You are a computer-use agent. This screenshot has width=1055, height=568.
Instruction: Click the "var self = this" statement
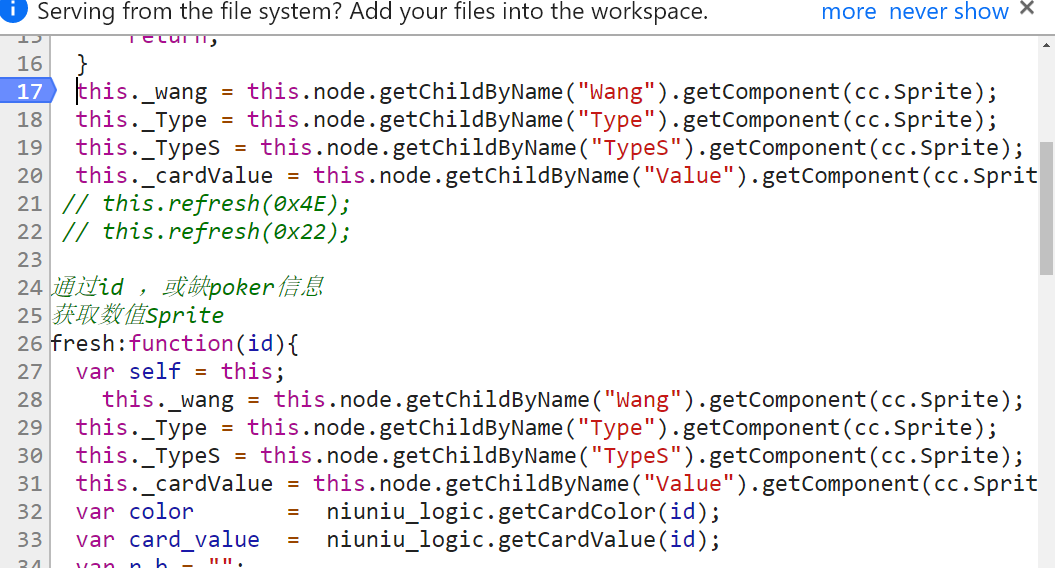click(180, 371)
